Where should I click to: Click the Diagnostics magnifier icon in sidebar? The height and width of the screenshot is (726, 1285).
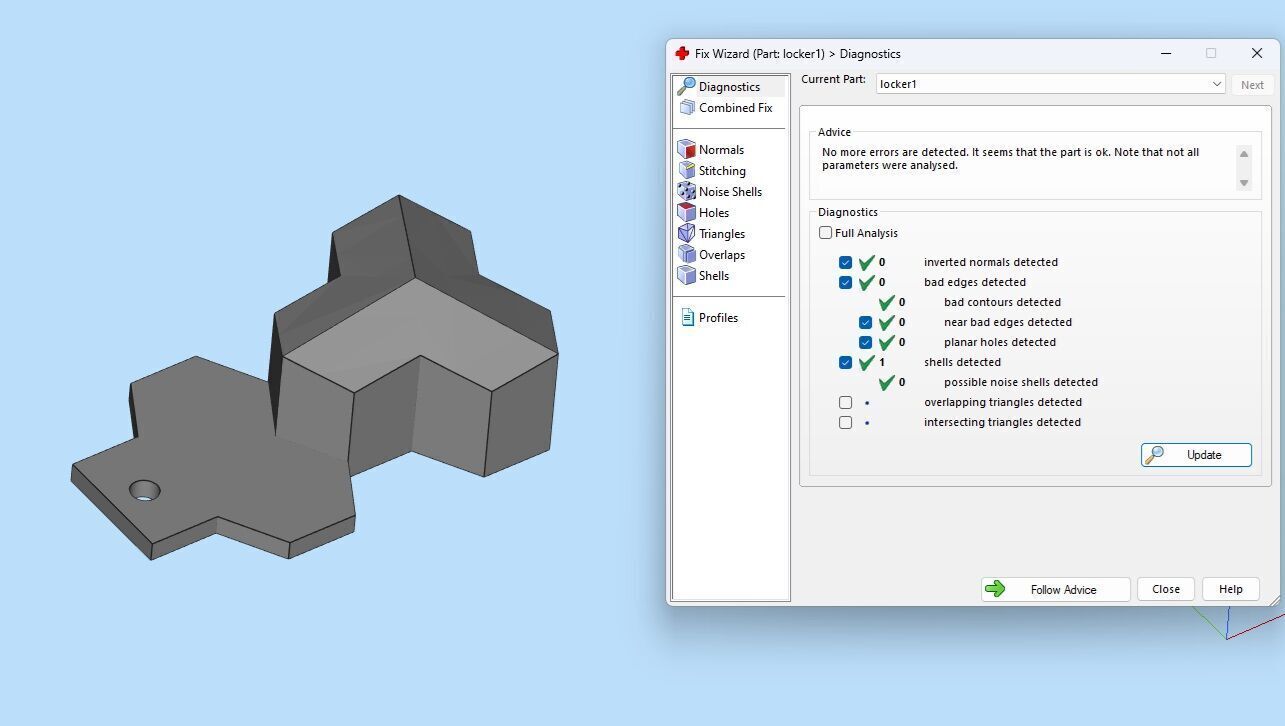tap(686, 86)
